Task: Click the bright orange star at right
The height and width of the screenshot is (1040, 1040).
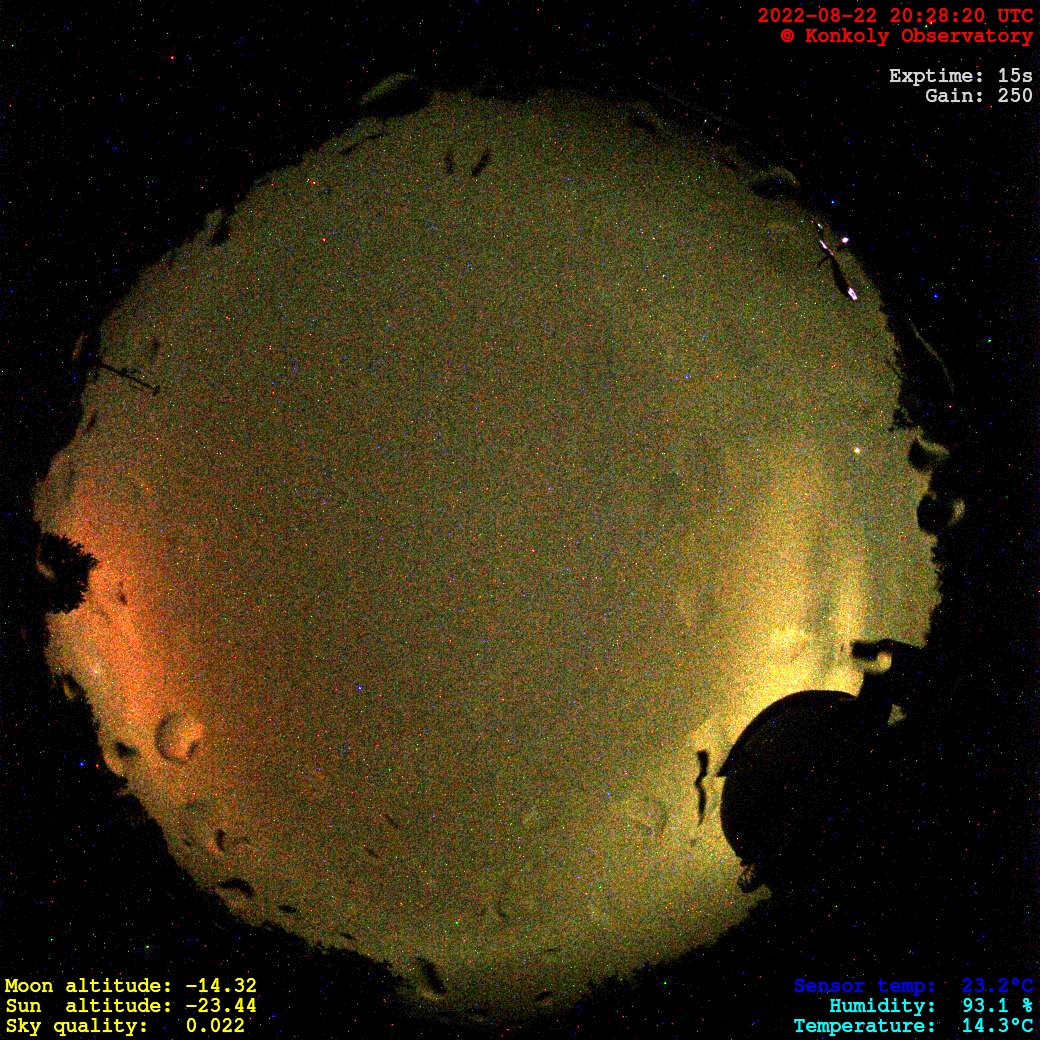Action: [856, 451]
